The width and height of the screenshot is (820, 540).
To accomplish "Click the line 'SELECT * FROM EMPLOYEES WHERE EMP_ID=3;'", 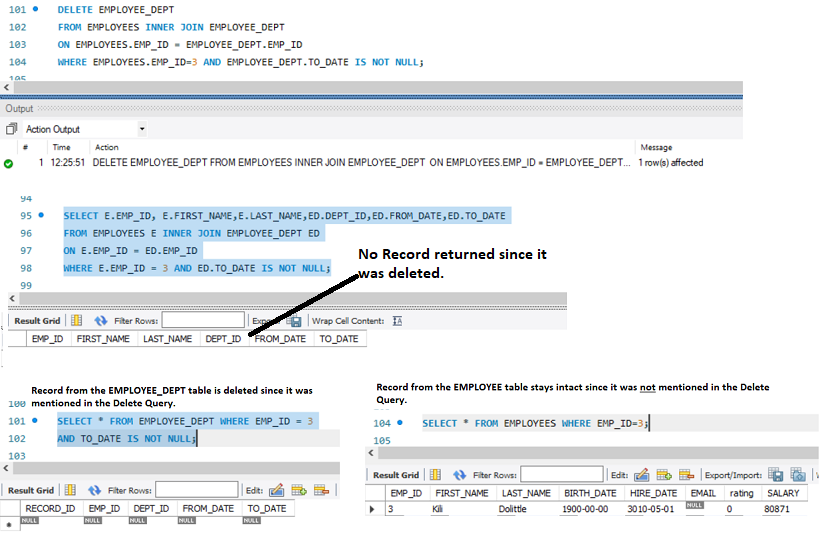I will tap(536, 423).
